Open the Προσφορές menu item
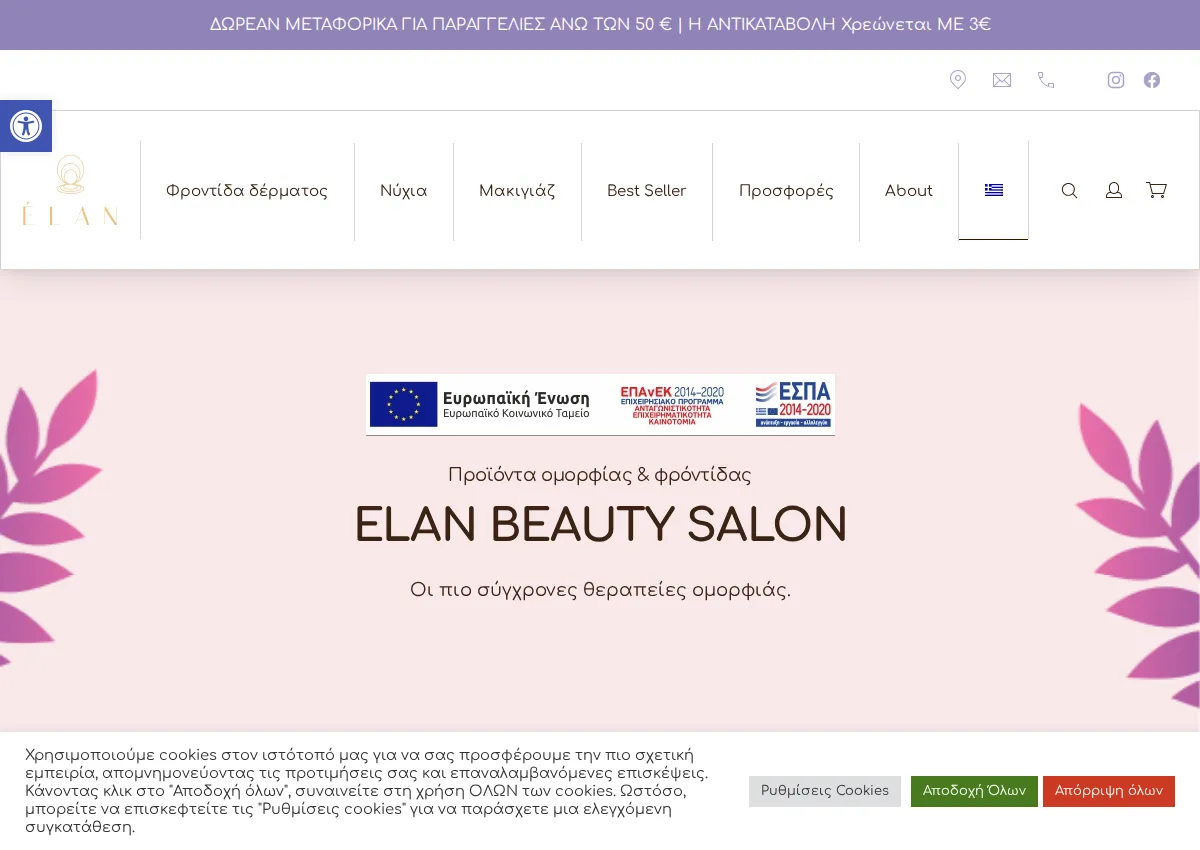This screenshot has height=850, width=1200. (786, 191)
